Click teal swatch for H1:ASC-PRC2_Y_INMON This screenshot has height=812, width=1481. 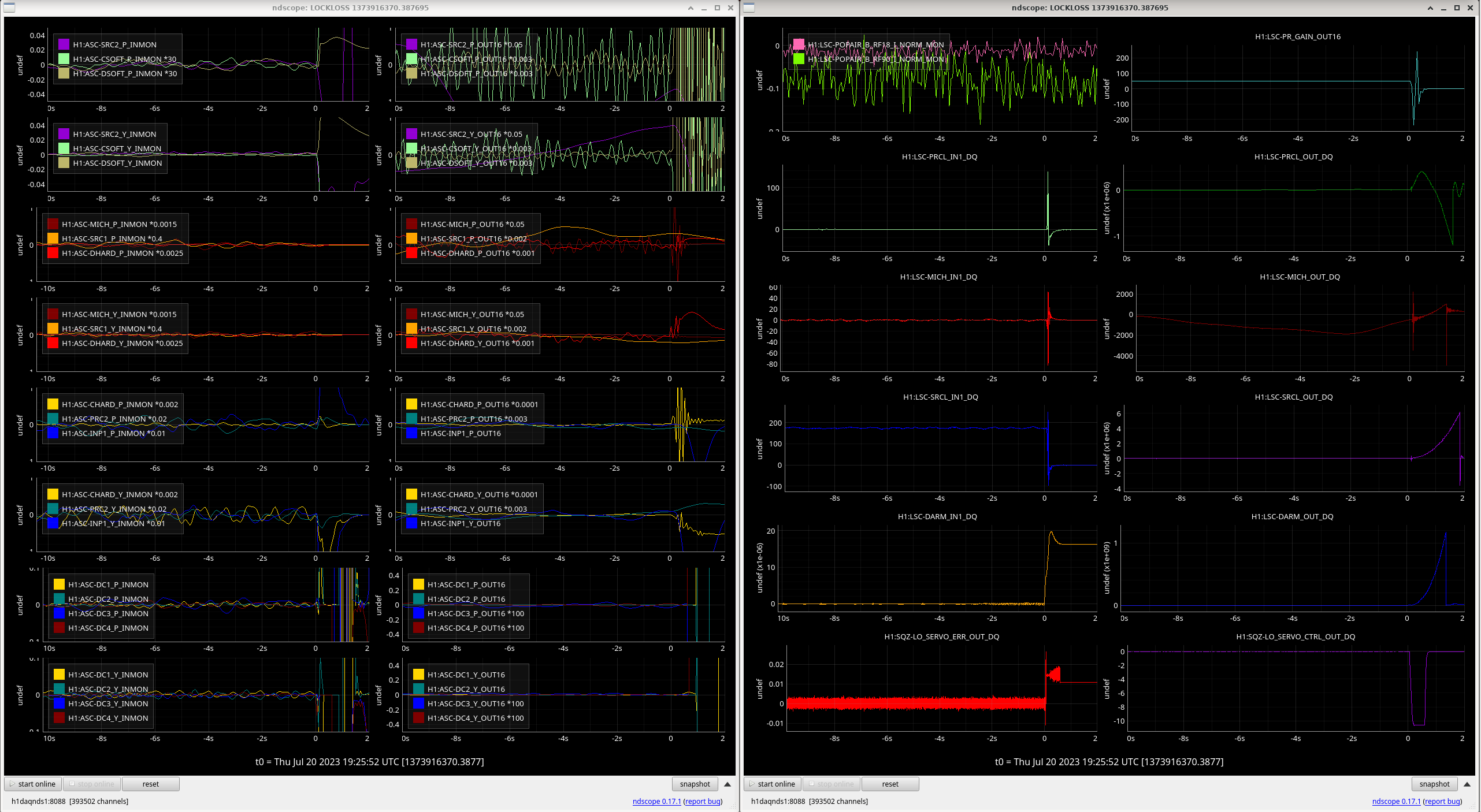point(53,509)
